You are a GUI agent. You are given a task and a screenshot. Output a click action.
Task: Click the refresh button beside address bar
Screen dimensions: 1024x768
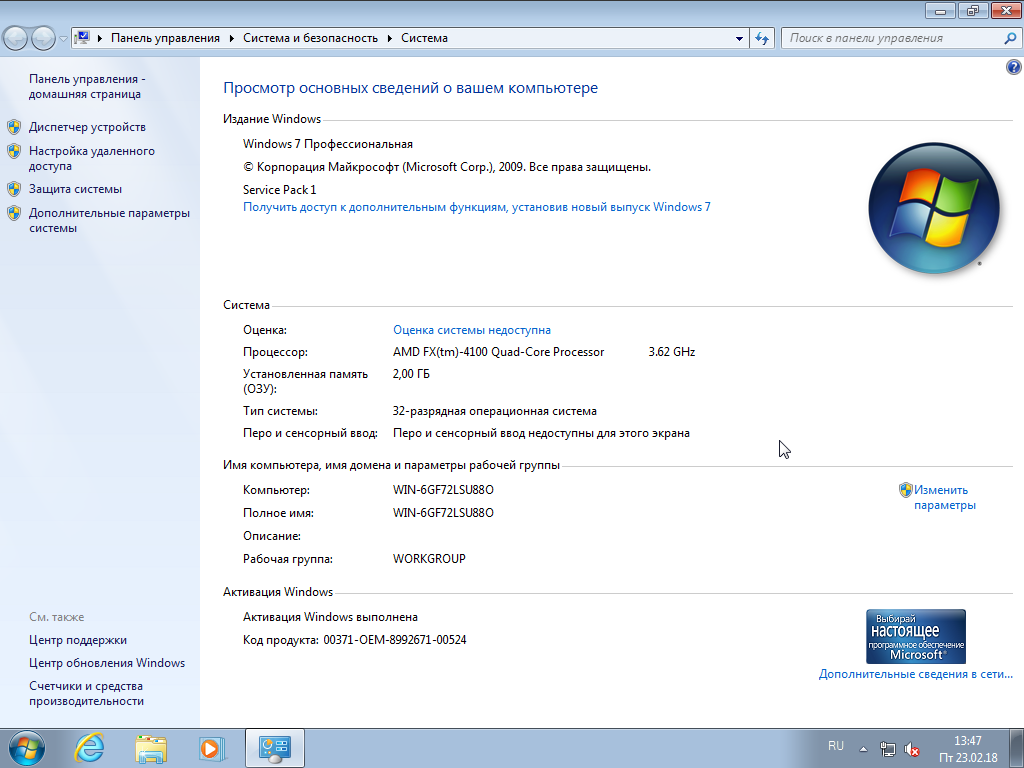click(x=762, y=39)
